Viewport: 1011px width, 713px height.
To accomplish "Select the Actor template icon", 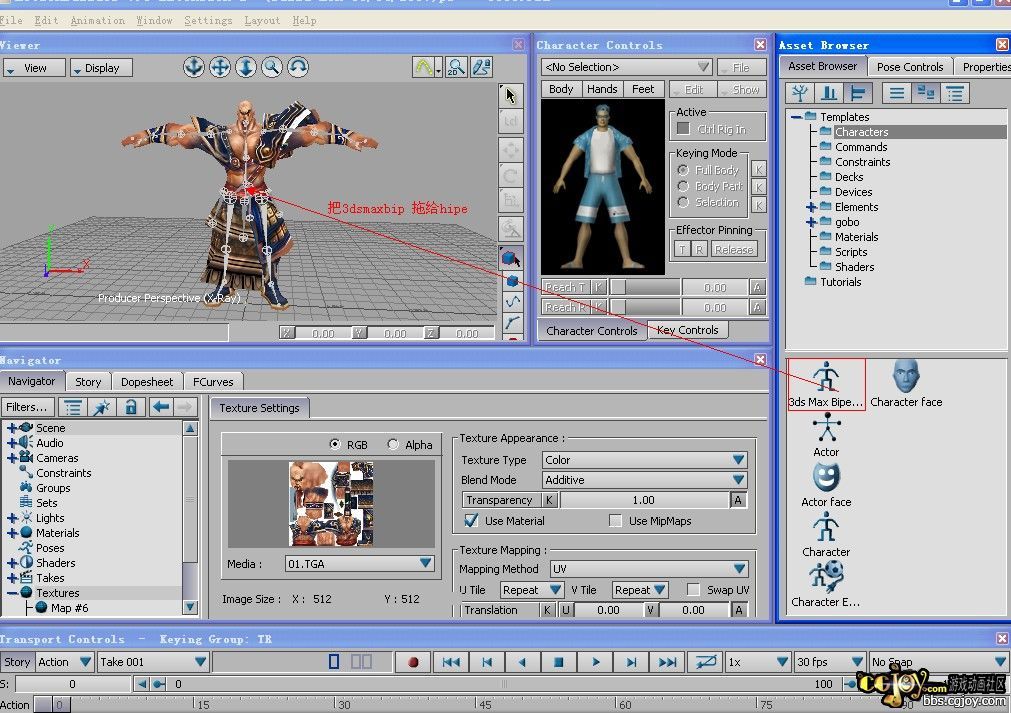I will (826, 435).
